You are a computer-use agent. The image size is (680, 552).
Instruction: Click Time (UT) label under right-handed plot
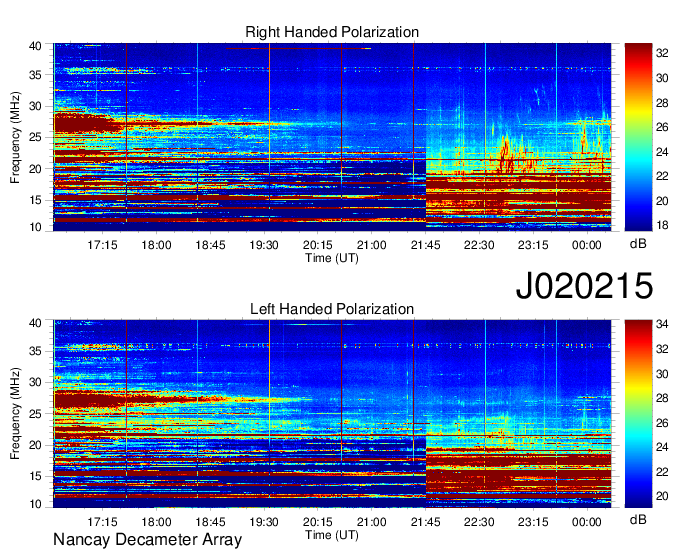tap(332, 258)
